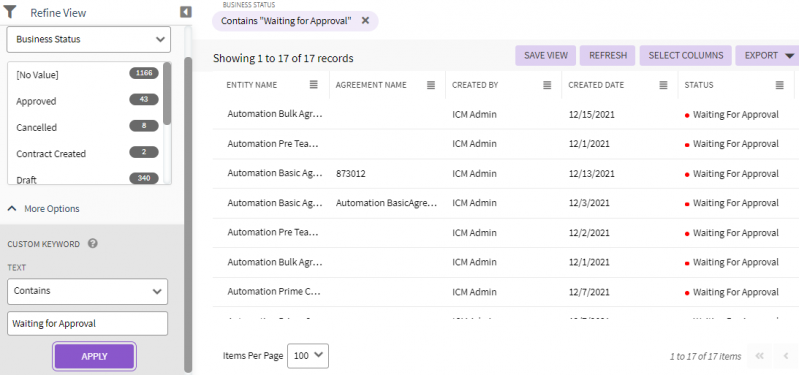Image resolution: width=799 pixels, height=375 pixels.
Task: Open the Contains operator dropdown
Action: [88, 291]
